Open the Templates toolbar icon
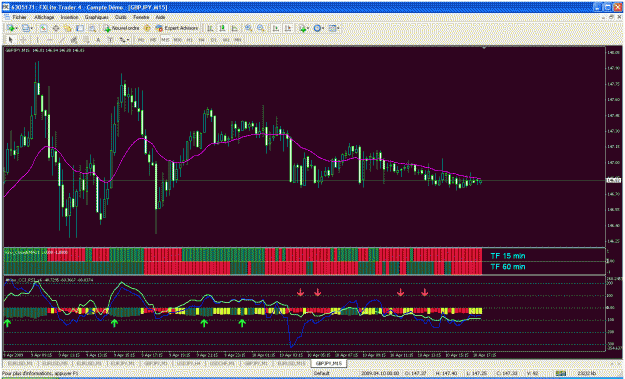Viewport: 625px width, 379px height. click(333, 28)
